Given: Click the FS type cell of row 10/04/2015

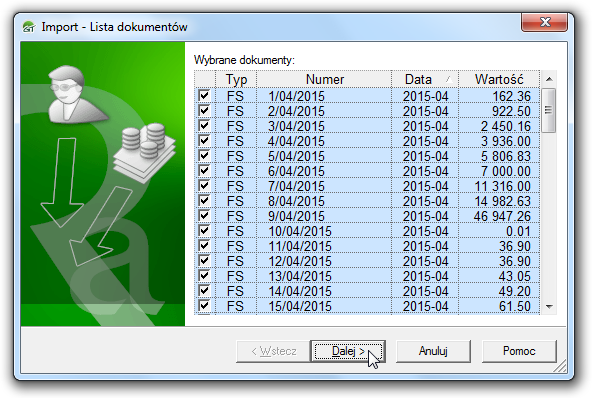Looking at the screenshot, I should tap(236, 231).
